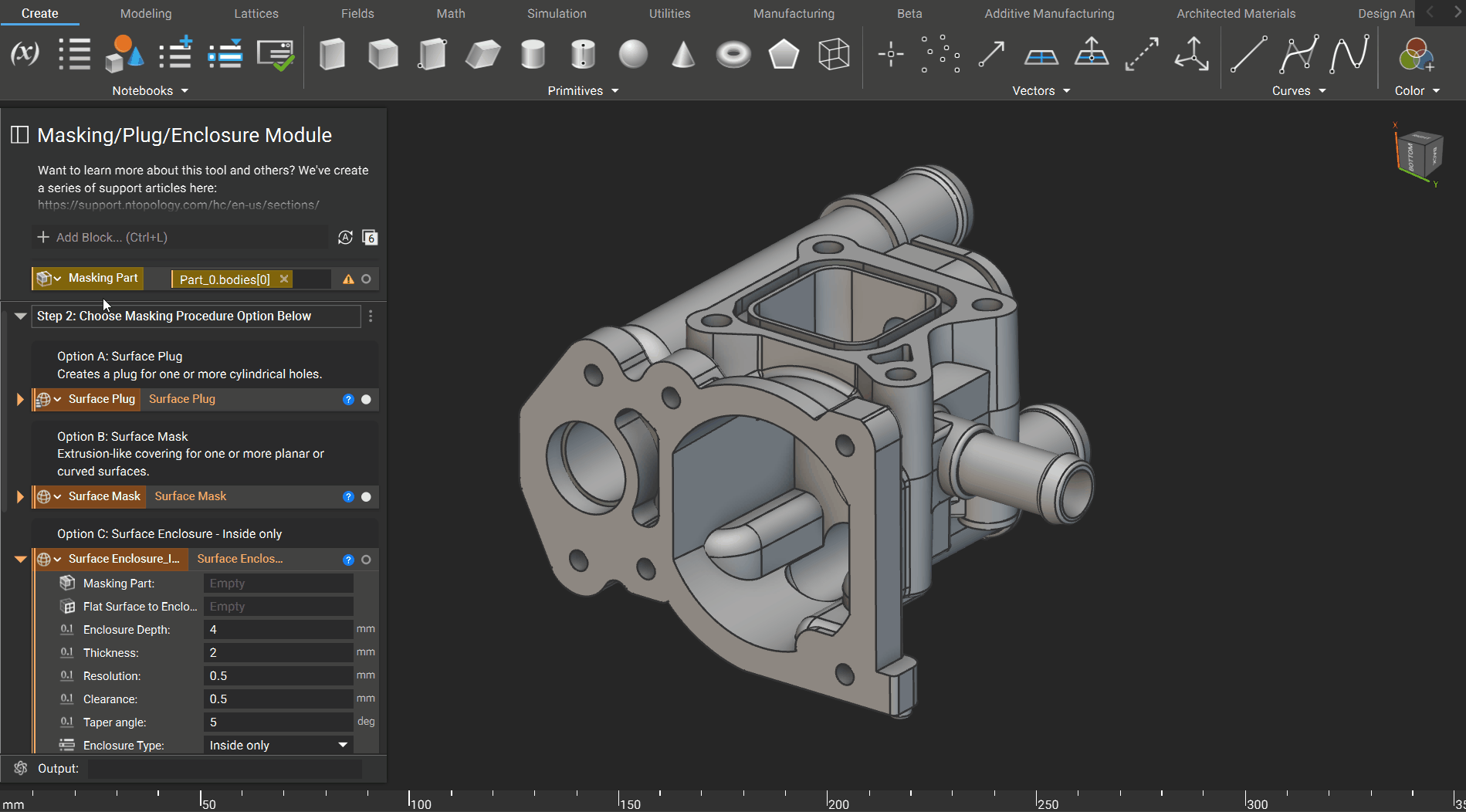Collapse the Step 2 section

click(x=20, y=316)
